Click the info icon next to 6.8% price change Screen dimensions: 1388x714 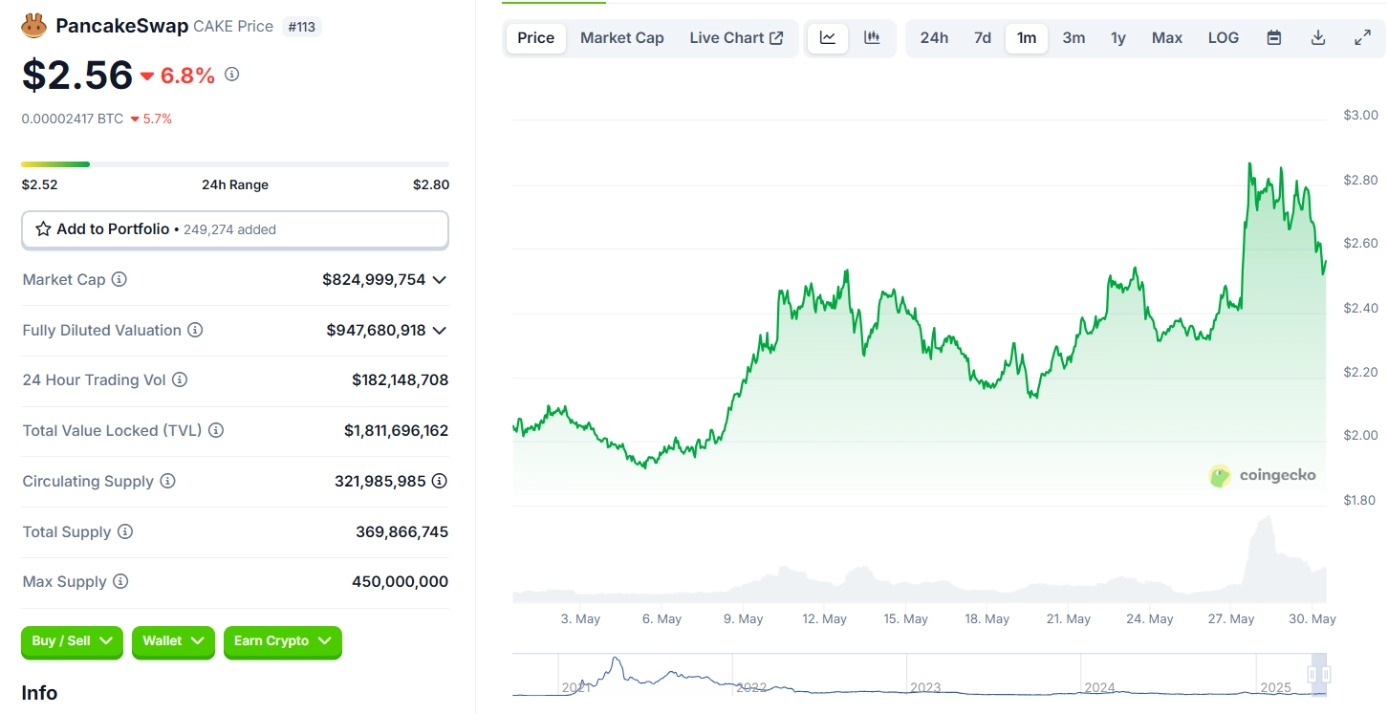232,74
